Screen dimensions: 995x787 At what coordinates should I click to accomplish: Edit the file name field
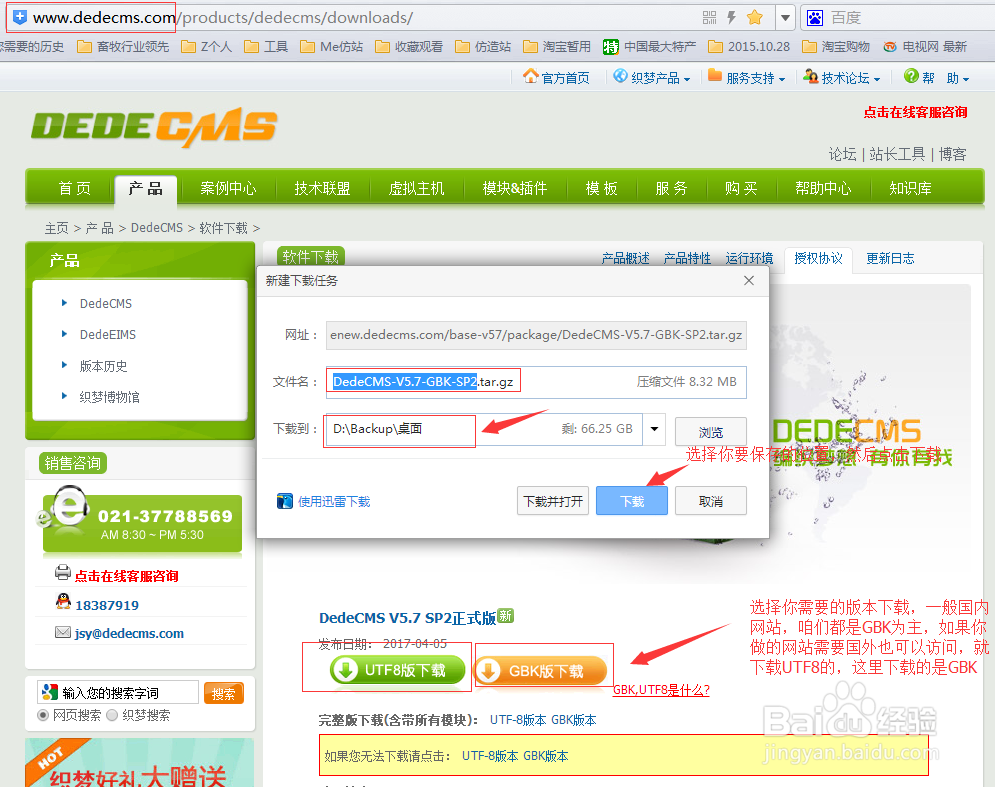536,382
